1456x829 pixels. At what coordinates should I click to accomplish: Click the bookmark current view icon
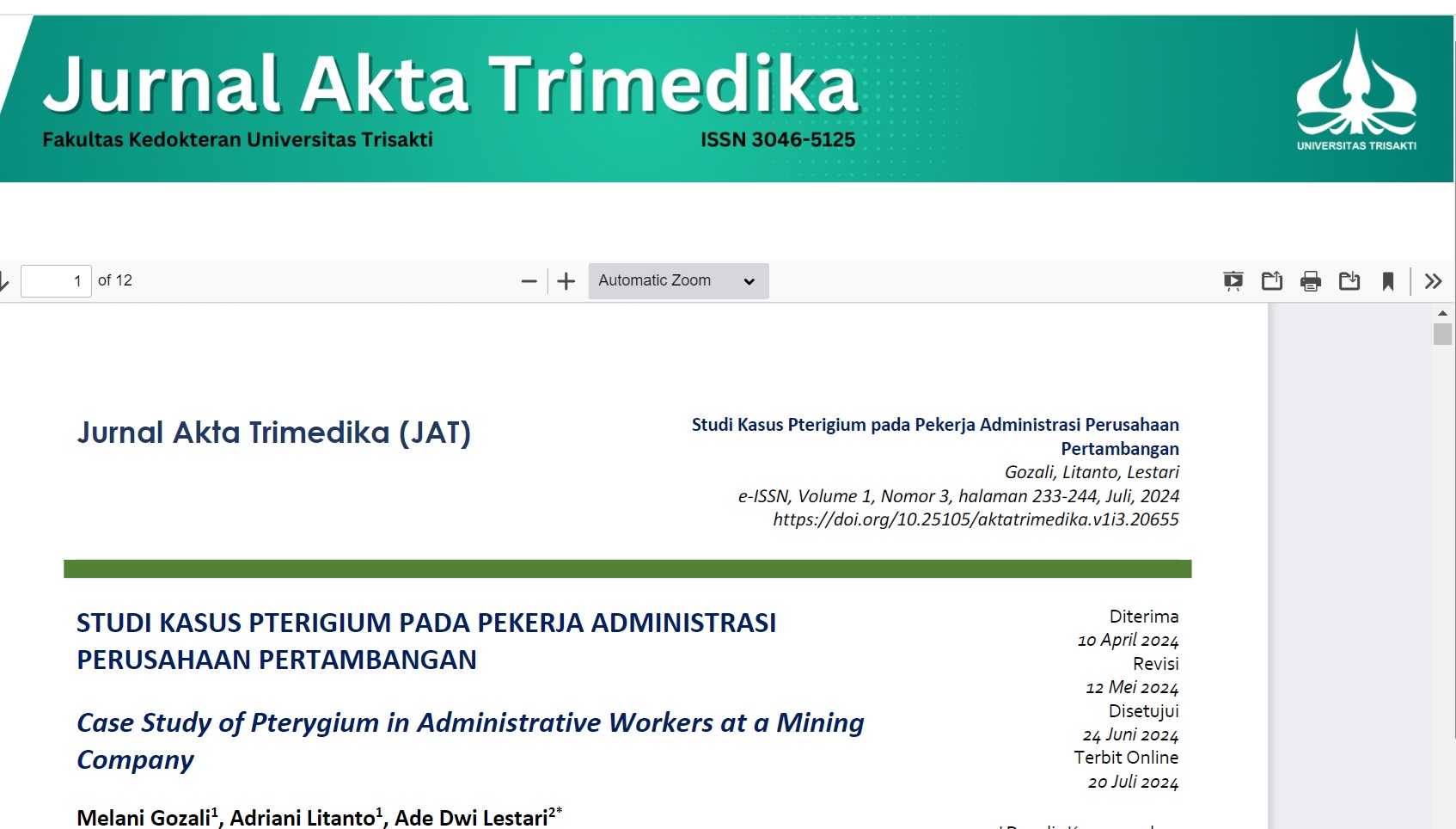(x=1388, y=281)
